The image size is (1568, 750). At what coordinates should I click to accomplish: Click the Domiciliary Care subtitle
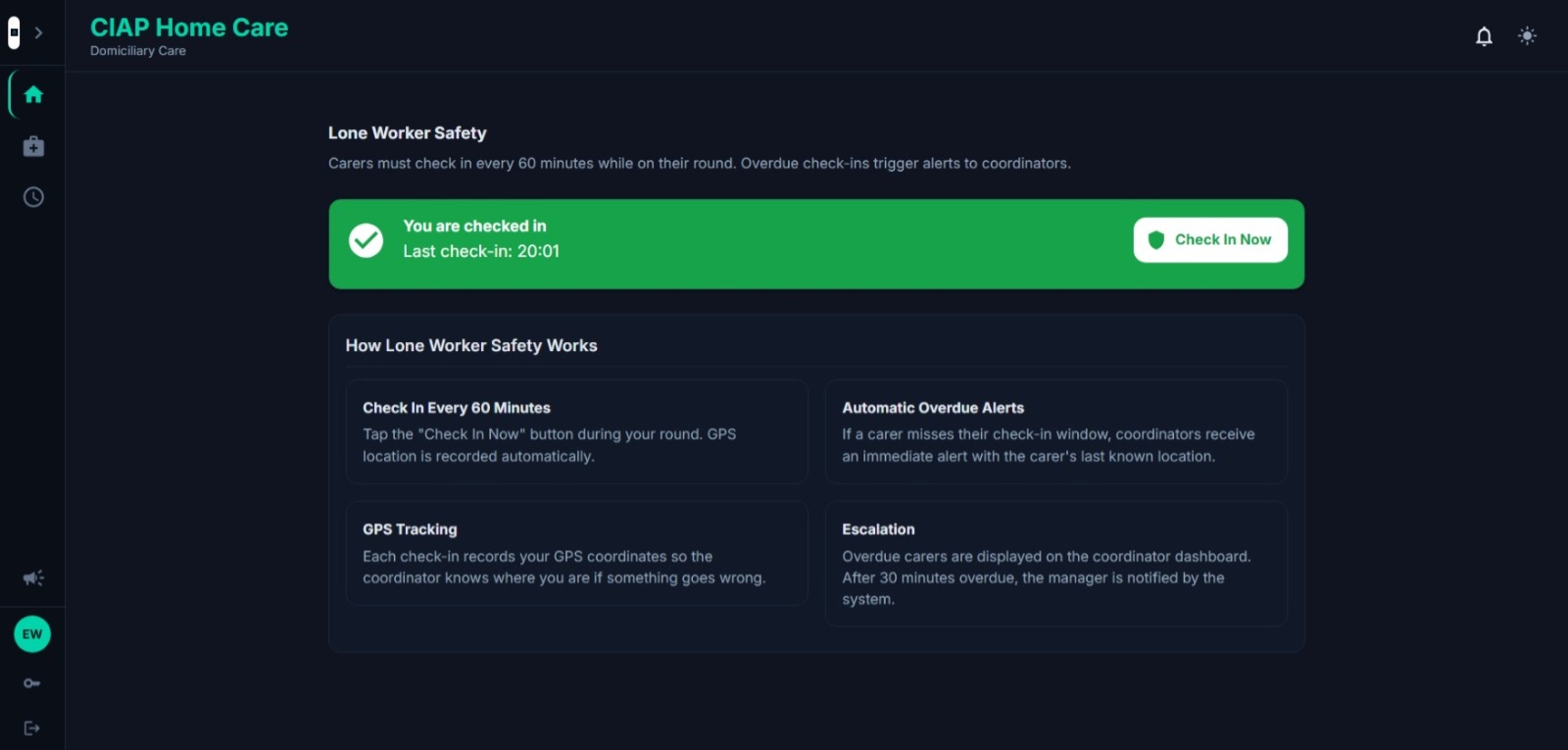(x=138, y=51)
